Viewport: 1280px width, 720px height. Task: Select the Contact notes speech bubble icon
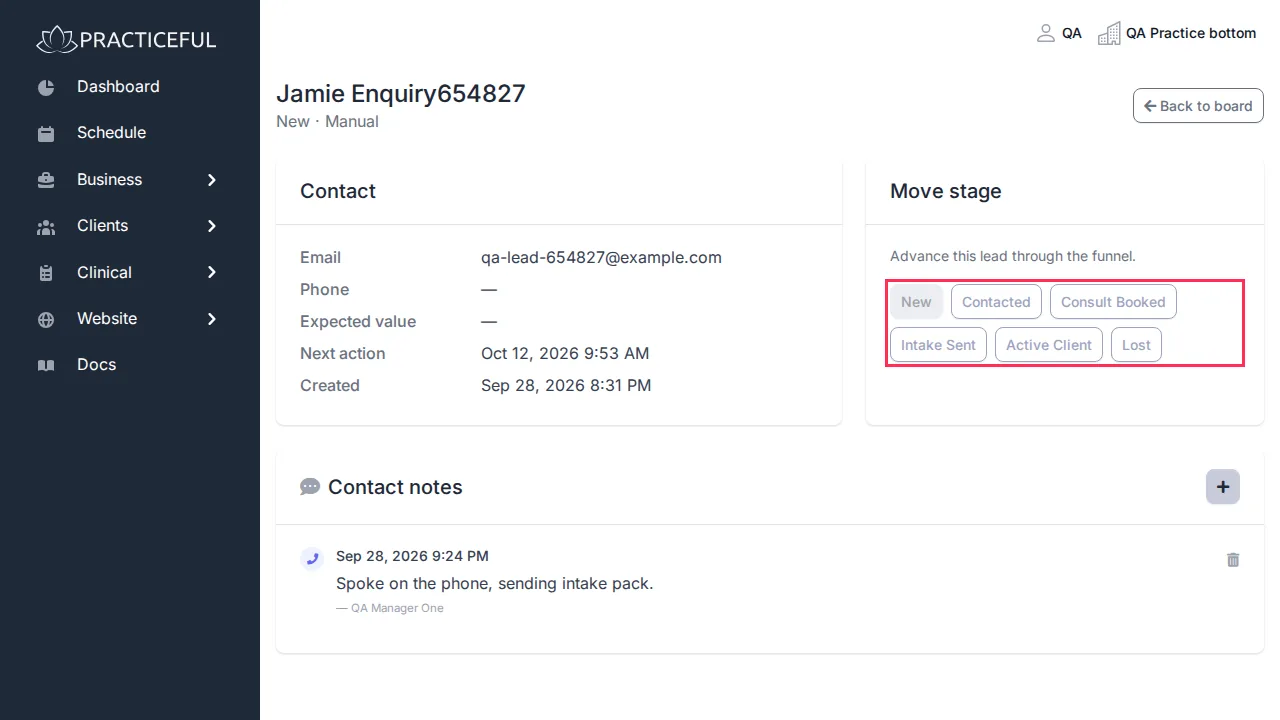pyautogui.click(x=310, y=486)
